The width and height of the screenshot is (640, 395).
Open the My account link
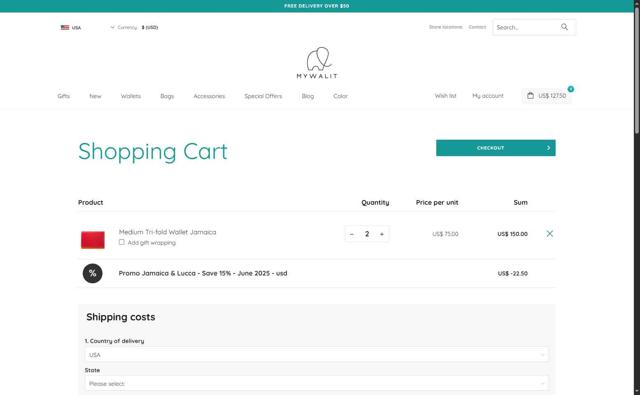488,96
